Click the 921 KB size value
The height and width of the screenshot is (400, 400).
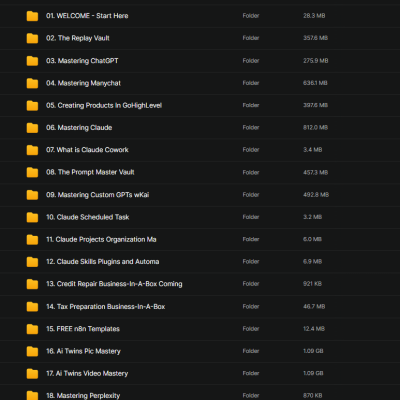coord(312,284)
